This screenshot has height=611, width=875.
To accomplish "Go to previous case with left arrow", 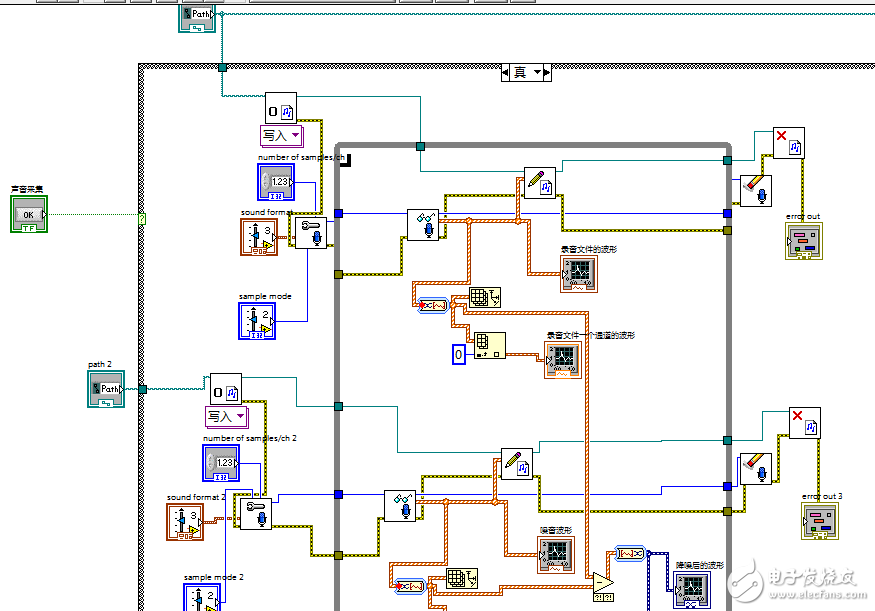I will (x=506, y=72).
